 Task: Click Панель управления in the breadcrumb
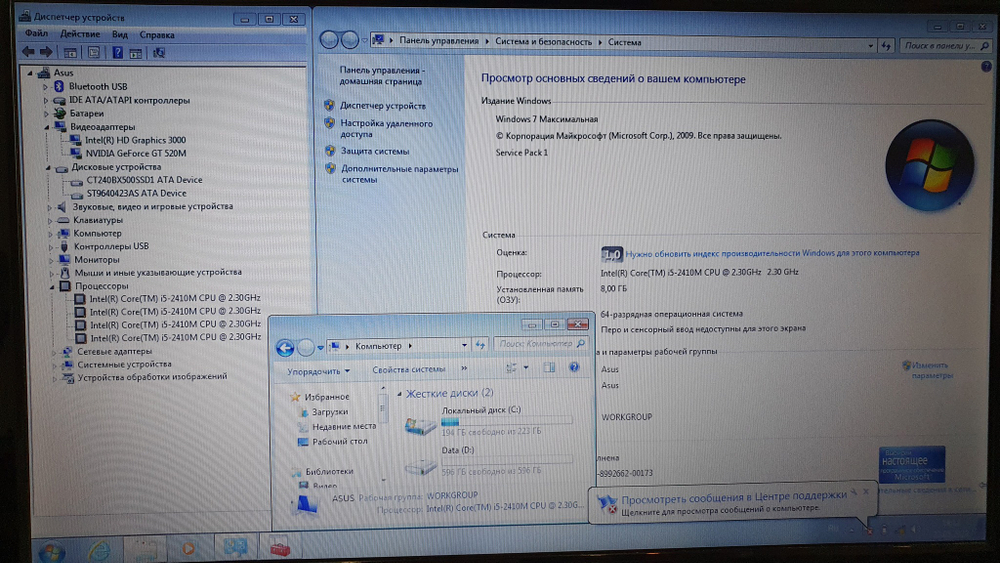(x=439, y=41)
